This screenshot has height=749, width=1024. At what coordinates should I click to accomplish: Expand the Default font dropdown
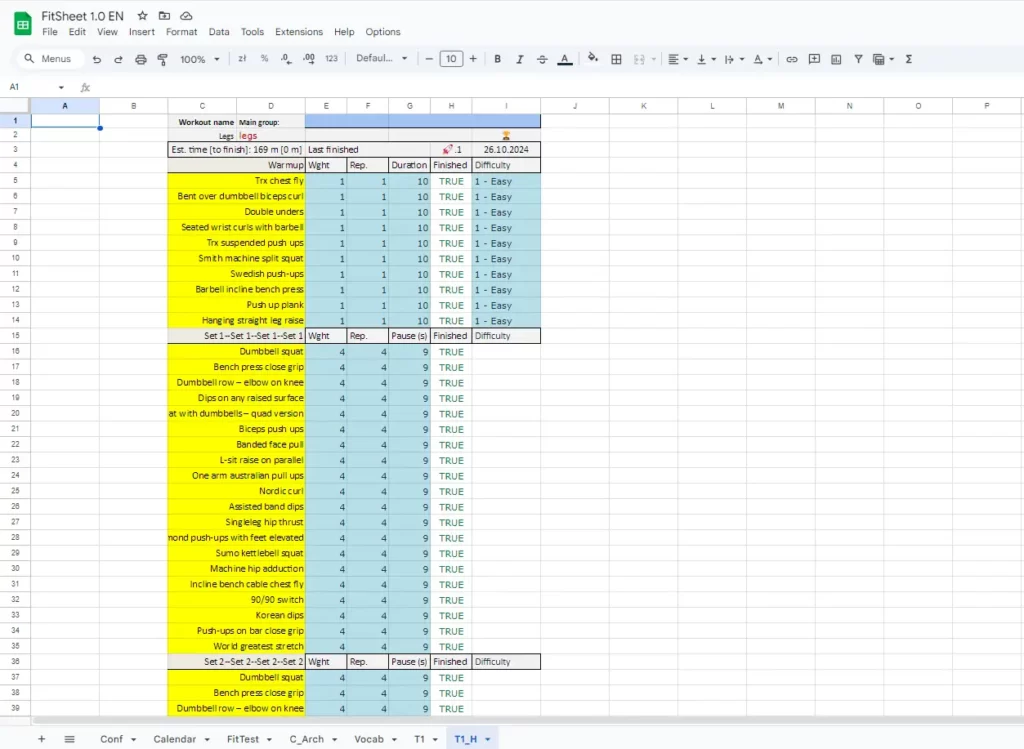pyautogui.click(x=382, y=59)
